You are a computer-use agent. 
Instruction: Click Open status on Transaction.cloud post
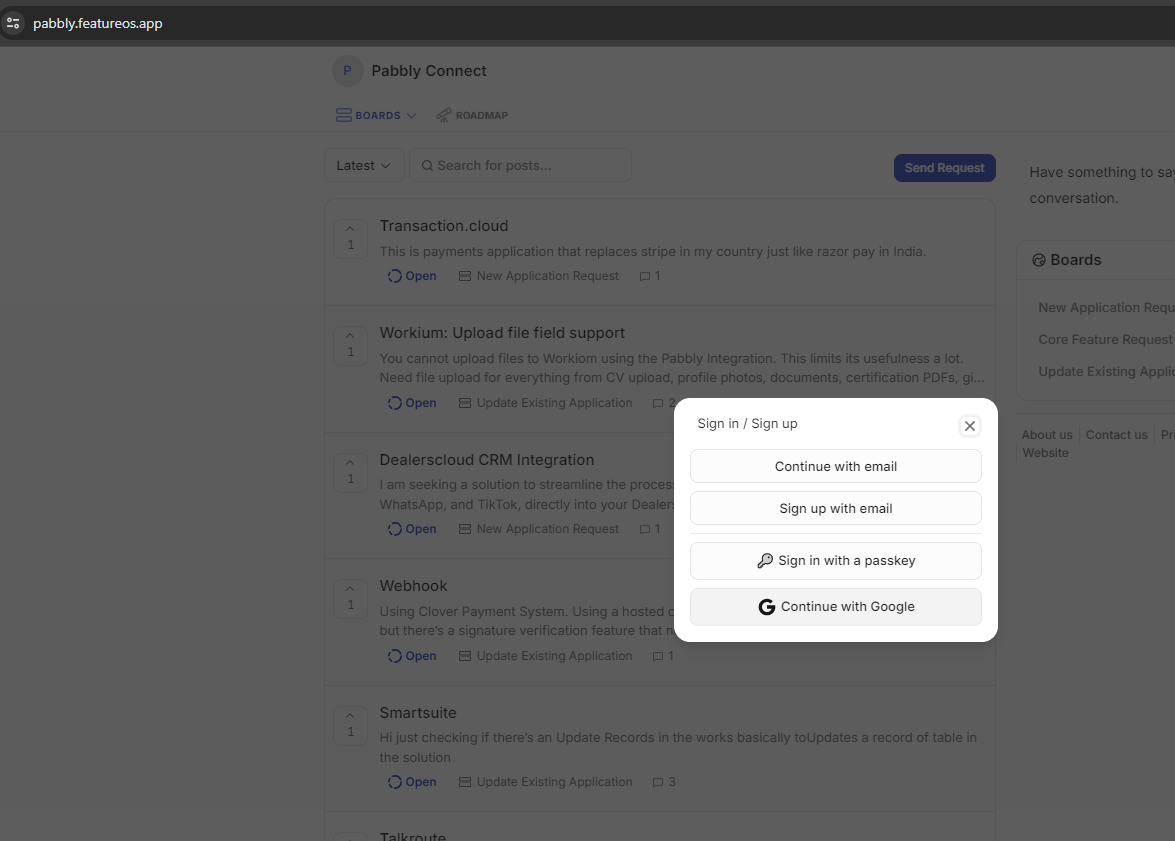412,276
